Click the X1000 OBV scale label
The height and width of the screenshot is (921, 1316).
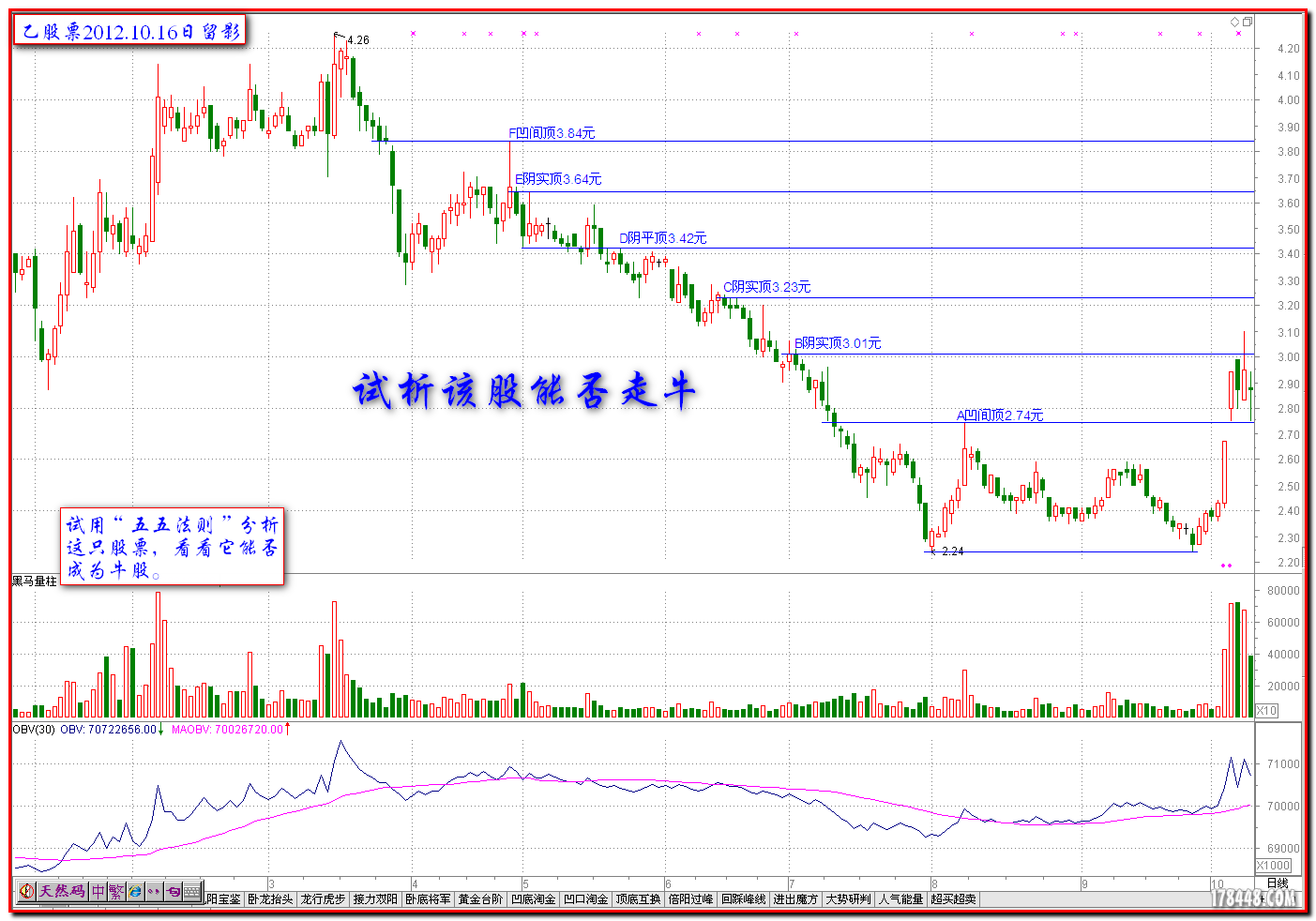(1274, 865)
